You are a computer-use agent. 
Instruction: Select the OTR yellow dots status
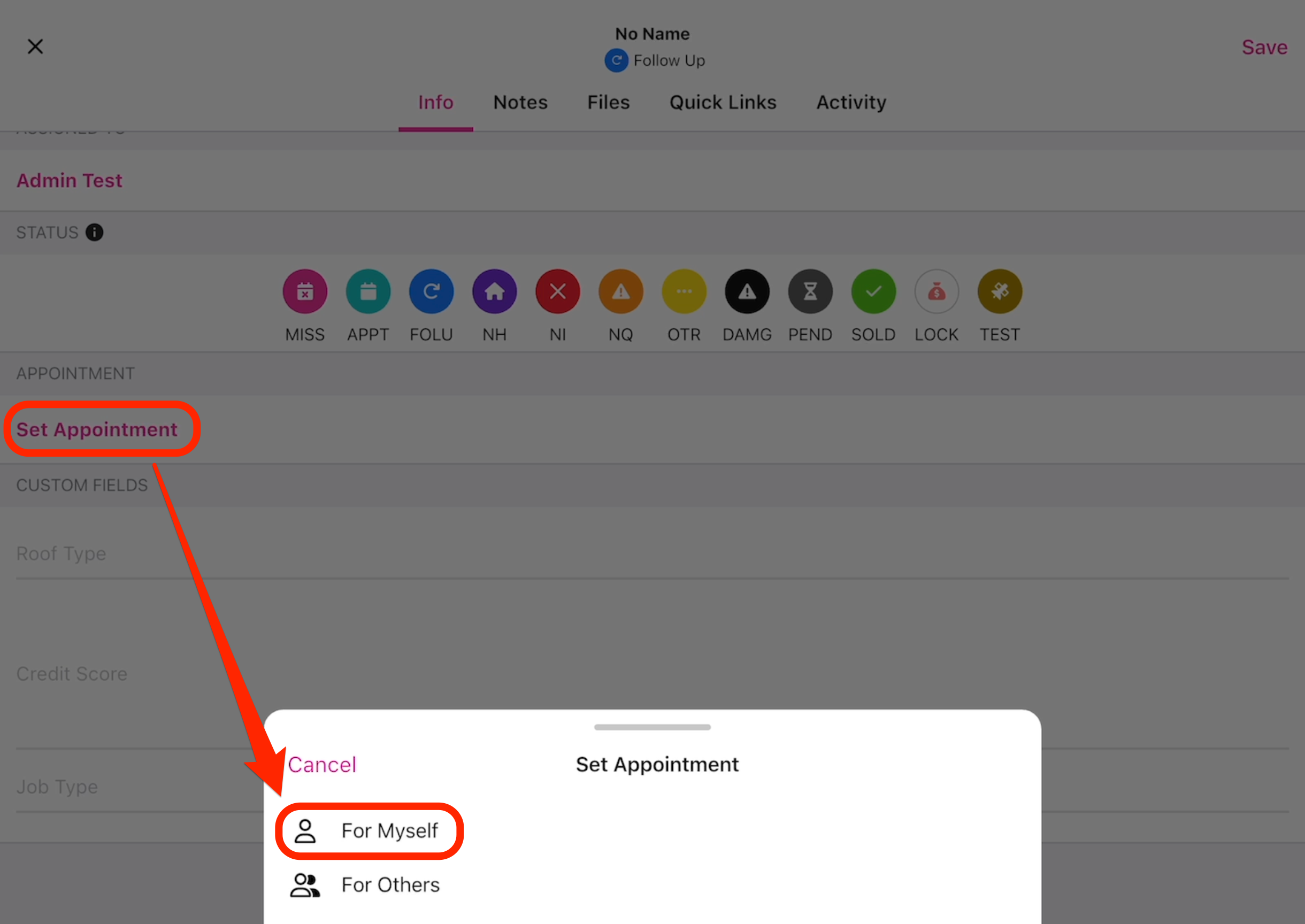[684, 292]
